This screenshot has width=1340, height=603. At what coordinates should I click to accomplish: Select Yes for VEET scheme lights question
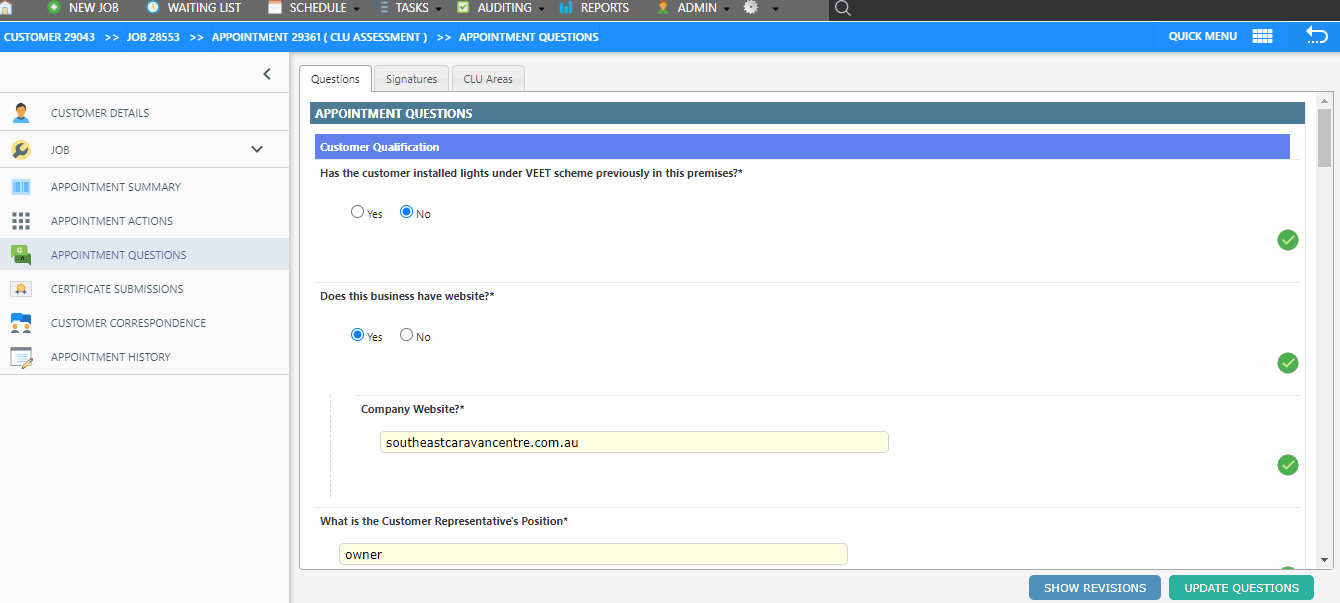[358, 212]
